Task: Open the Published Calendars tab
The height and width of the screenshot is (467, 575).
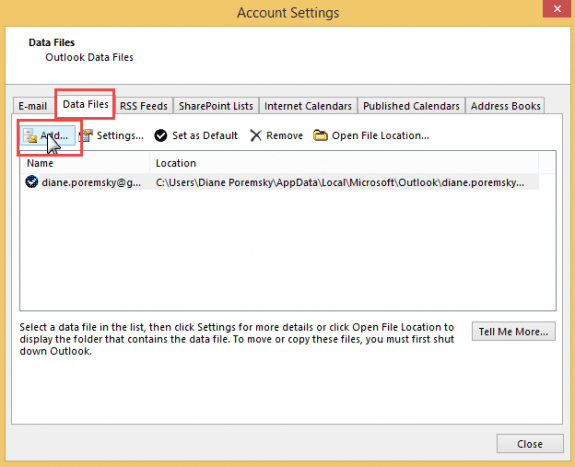Action: click(x=411, y=106)
